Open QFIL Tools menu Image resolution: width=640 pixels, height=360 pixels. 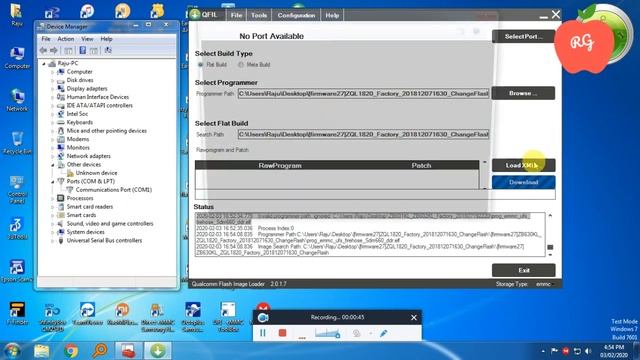(x=259, y=15)
